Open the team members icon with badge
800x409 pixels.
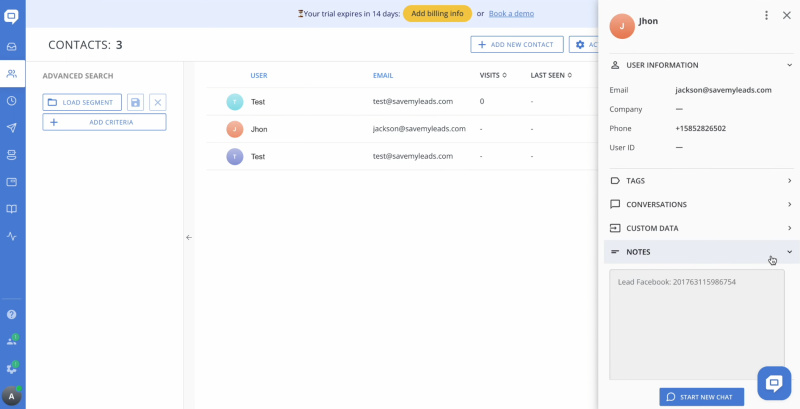point(12,340)
